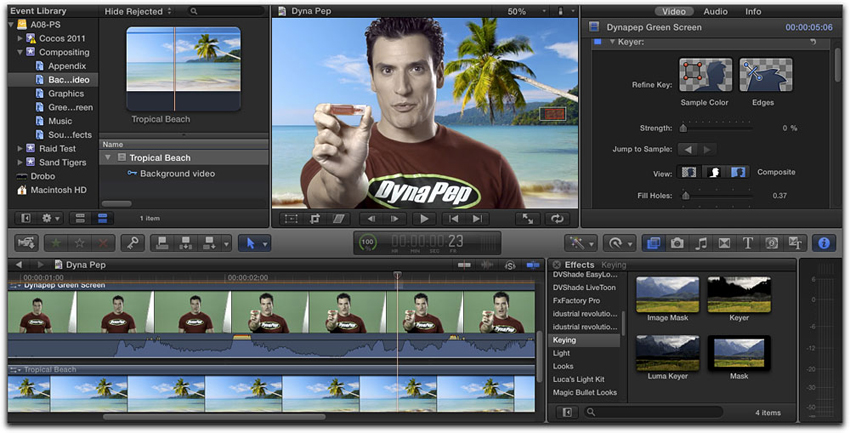Viewport: 850px width, 433px height.
Task: Switch to the Info inspector tab
Action: (753, 11)
